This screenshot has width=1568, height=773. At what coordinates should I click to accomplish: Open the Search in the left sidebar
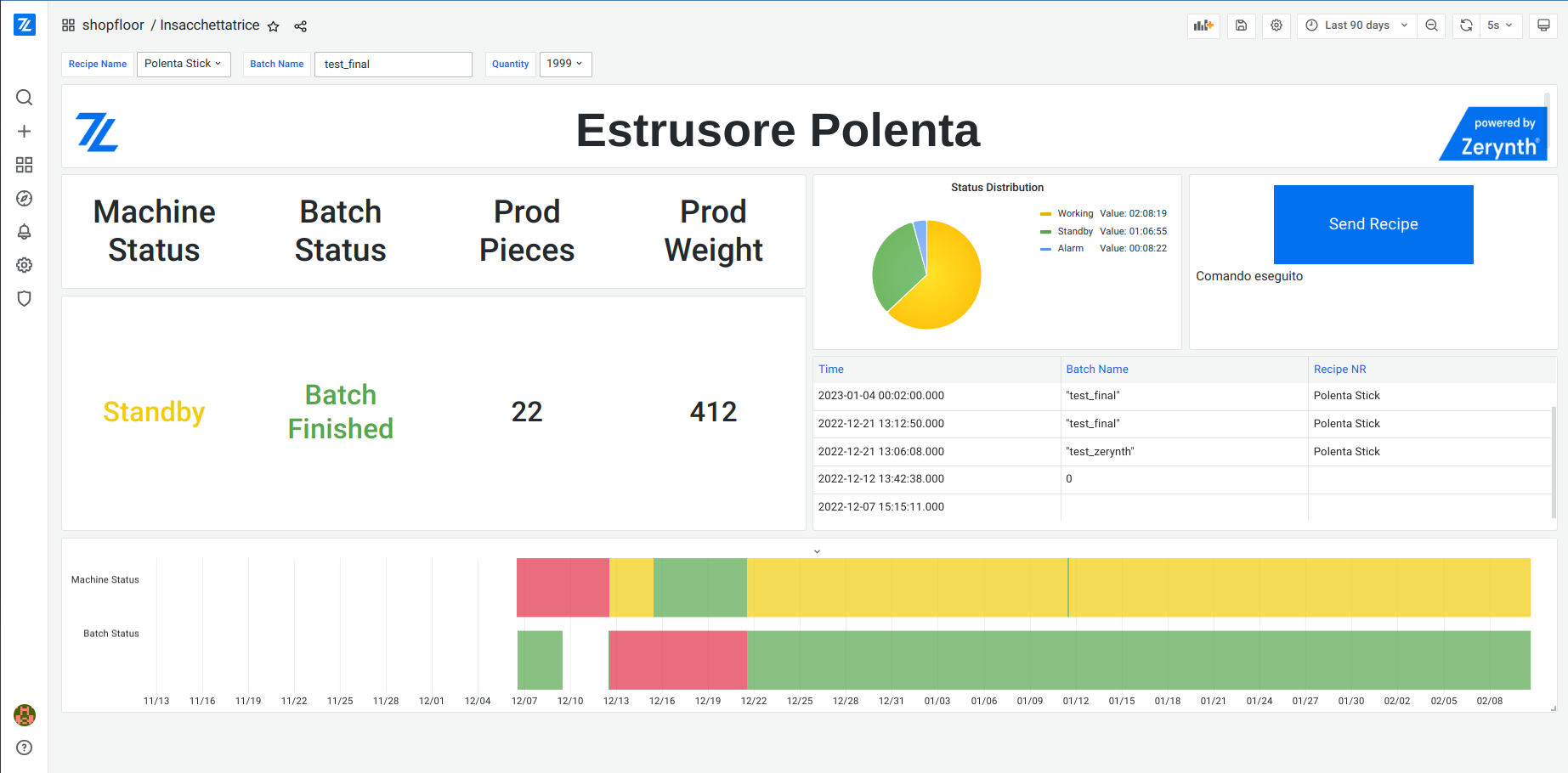pos(24,97)
